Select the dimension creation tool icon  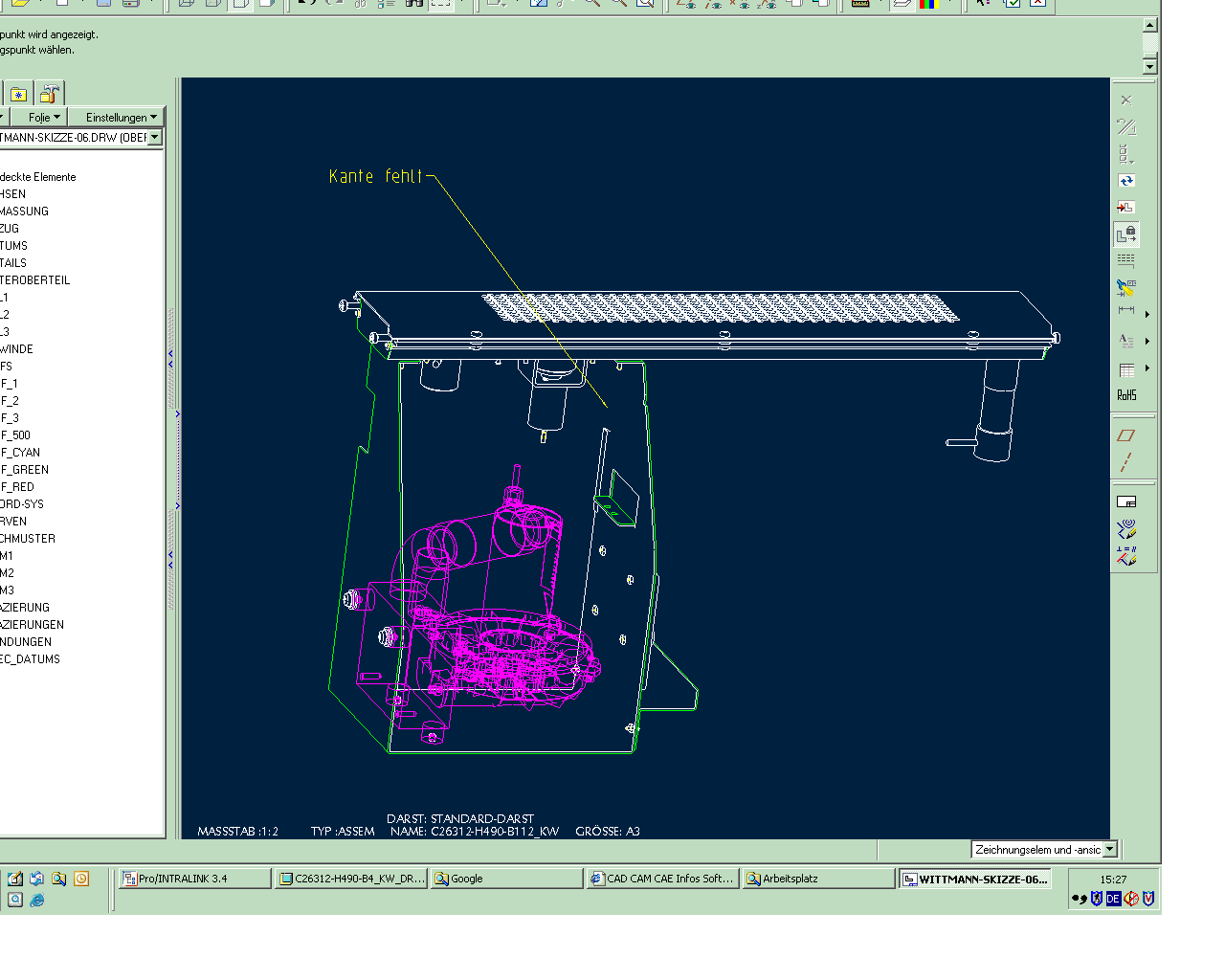[1126, 311]
